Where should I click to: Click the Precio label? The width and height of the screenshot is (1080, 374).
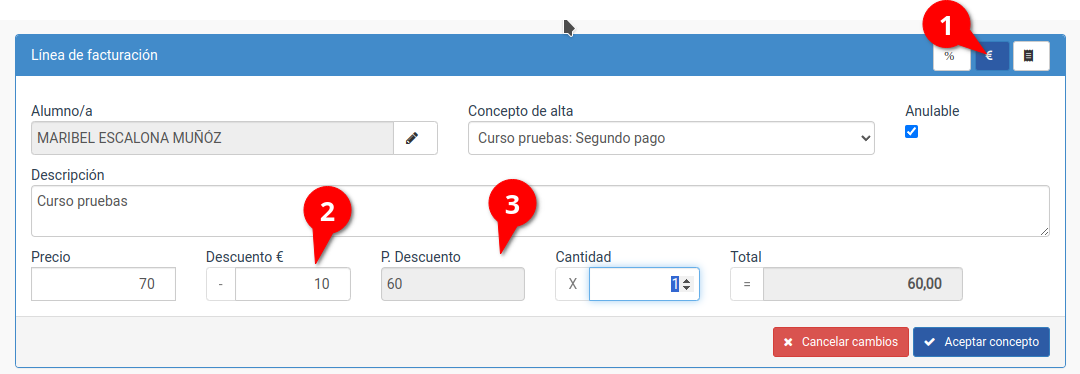click(51, 257)
